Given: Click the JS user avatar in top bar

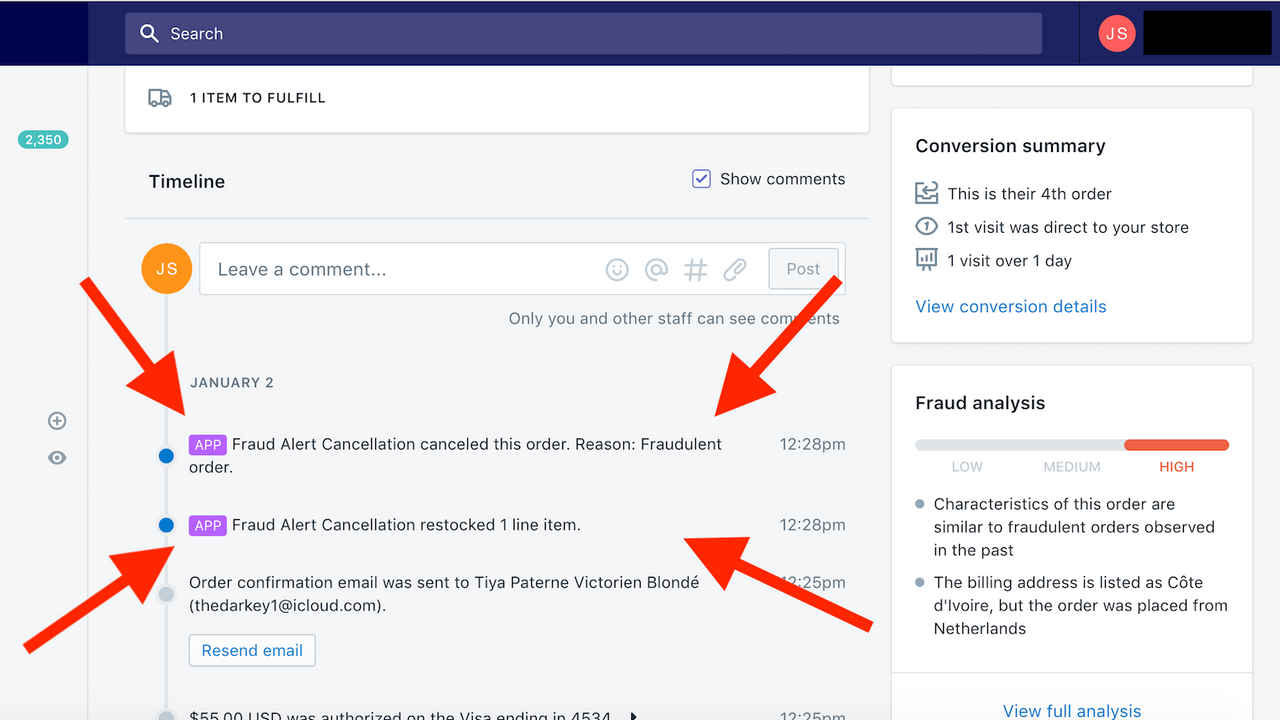Looking at the screenshot, I should (x=1117, y=34).
